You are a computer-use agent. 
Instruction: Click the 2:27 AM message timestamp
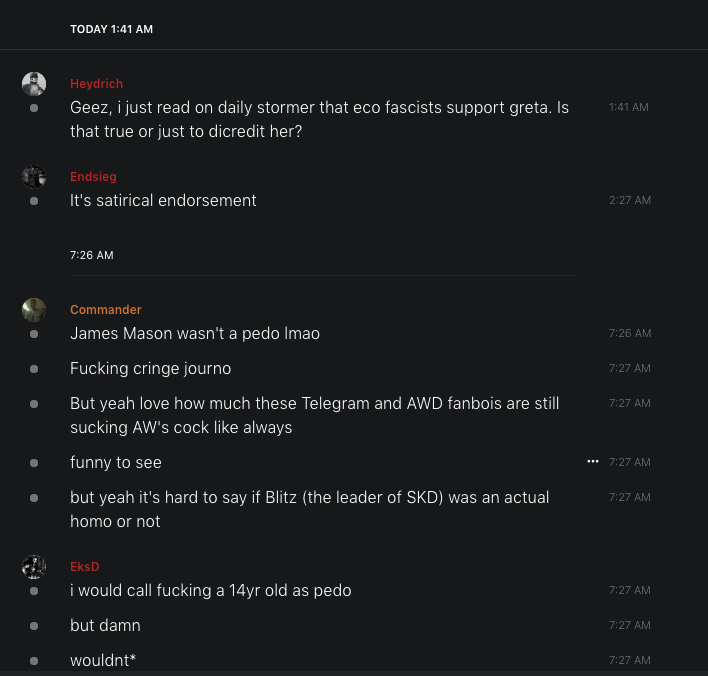click(x=629, y=201)
